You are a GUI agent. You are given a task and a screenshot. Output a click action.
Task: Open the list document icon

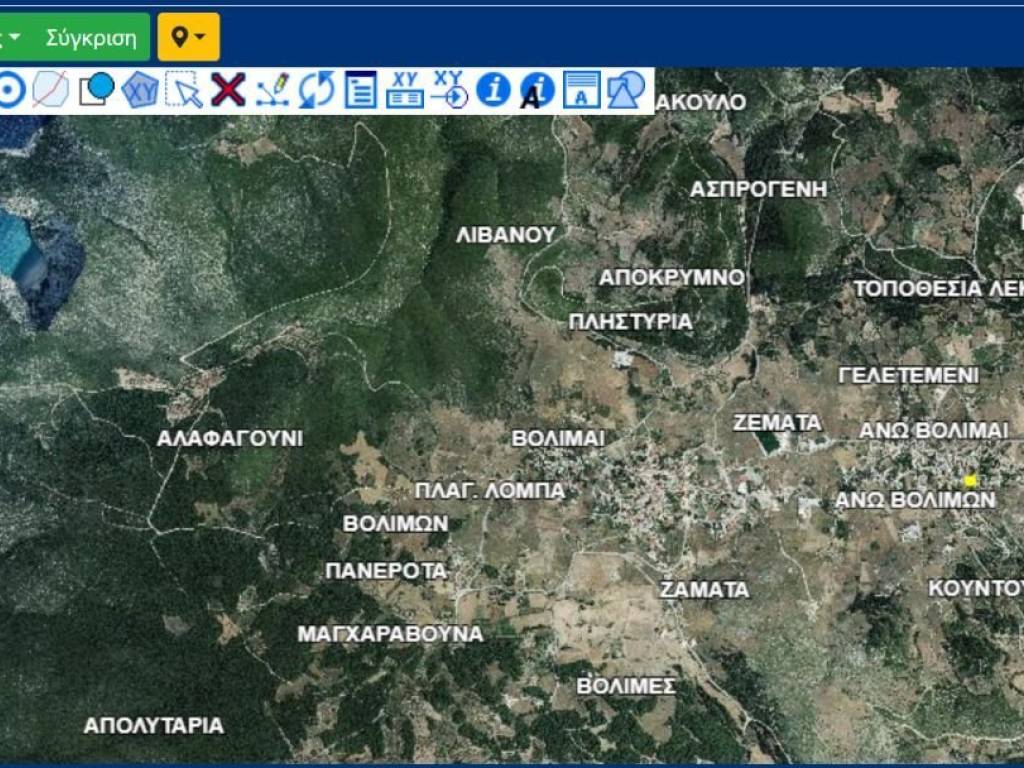pos(360,90)
